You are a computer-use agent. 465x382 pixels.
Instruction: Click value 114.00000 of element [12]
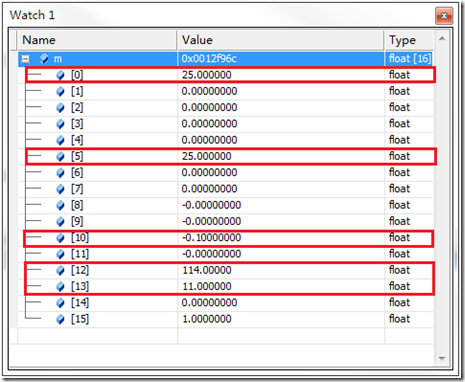pyautogui.click(x=207, y=270)
